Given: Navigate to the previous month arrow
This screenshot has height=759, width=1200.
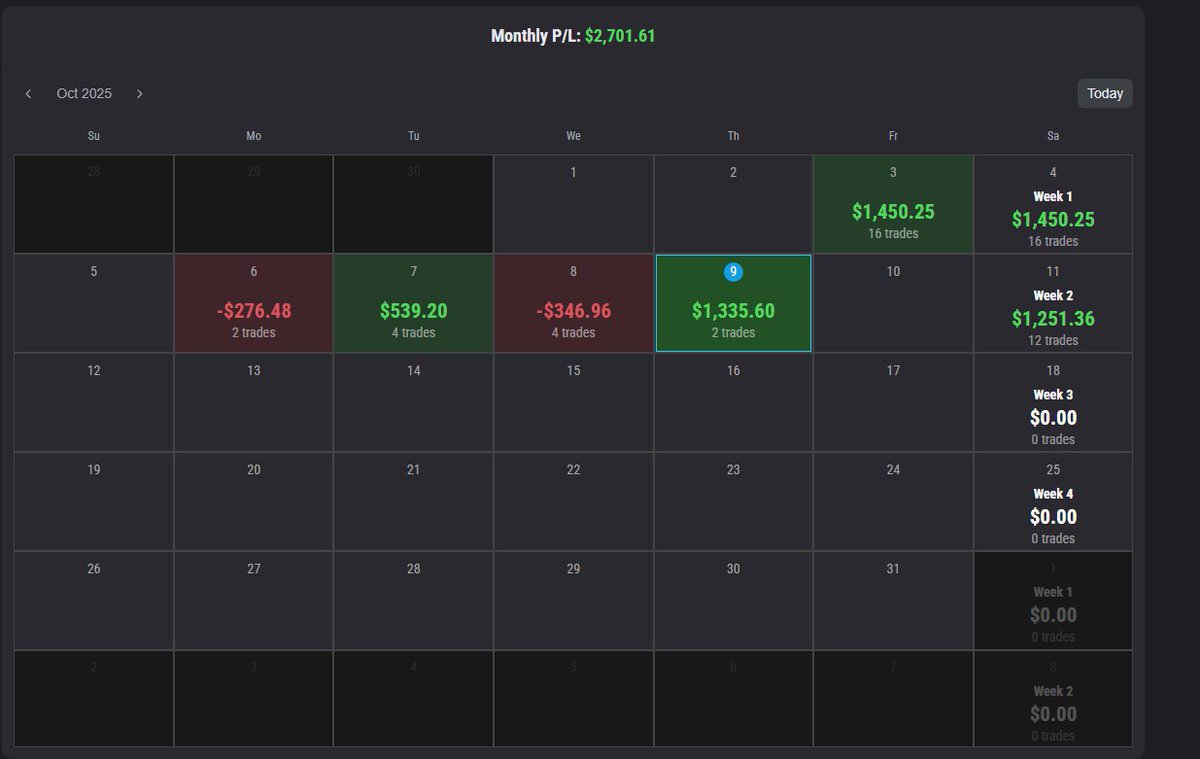Looking at the screenshot, I should pos(28,93).
